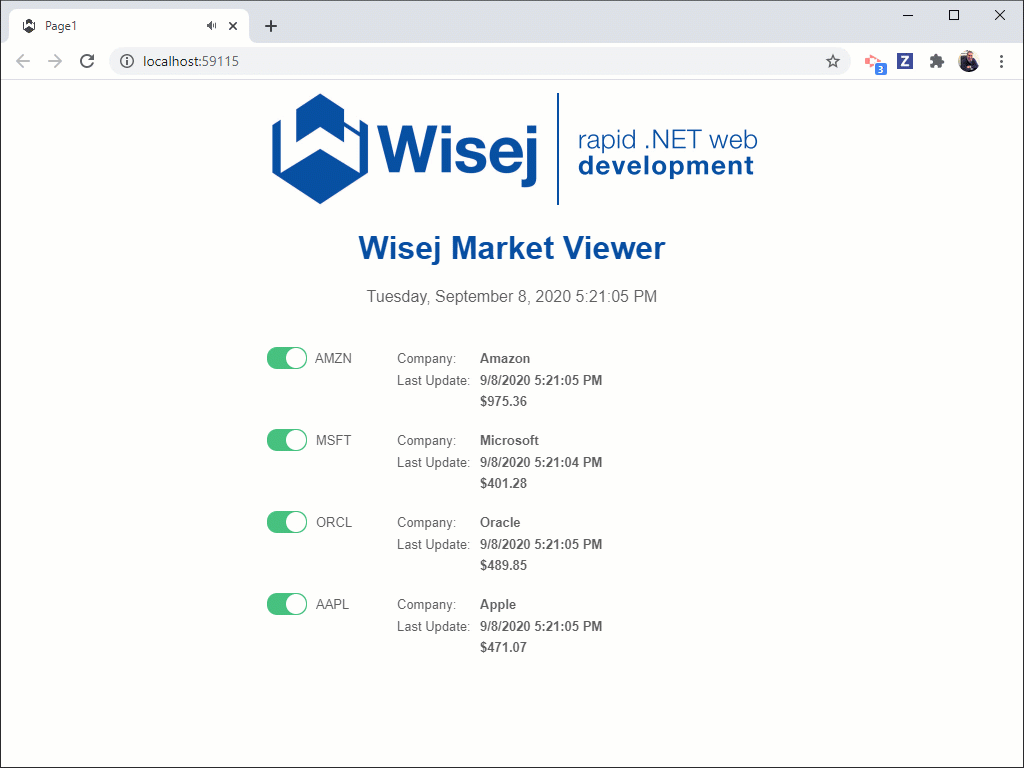Screen dimensions: 1024x768
Task: Turn off the AAPL stock switch
Action: pos(287,604)
